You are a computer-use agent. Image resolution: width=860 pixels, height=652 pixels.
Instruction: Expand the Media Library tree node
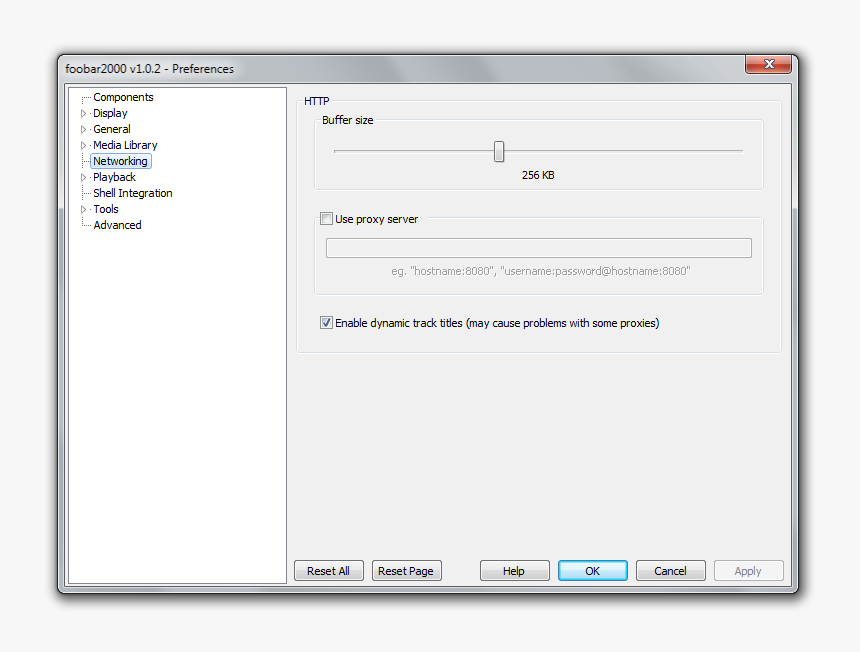(x=83, y=145)
